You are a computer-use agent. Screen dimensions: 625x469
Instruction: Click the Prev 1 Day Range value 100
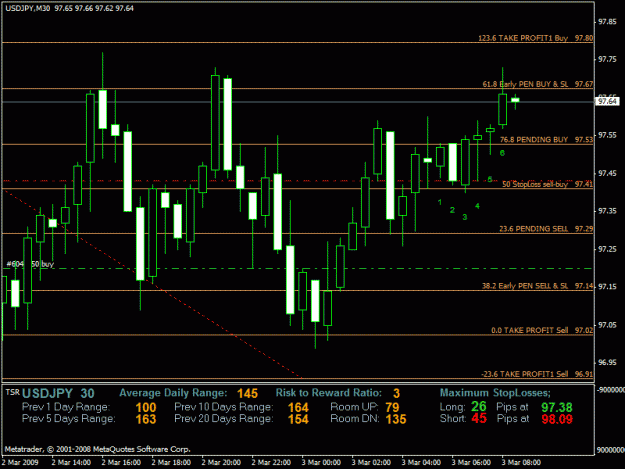point(146,408)
